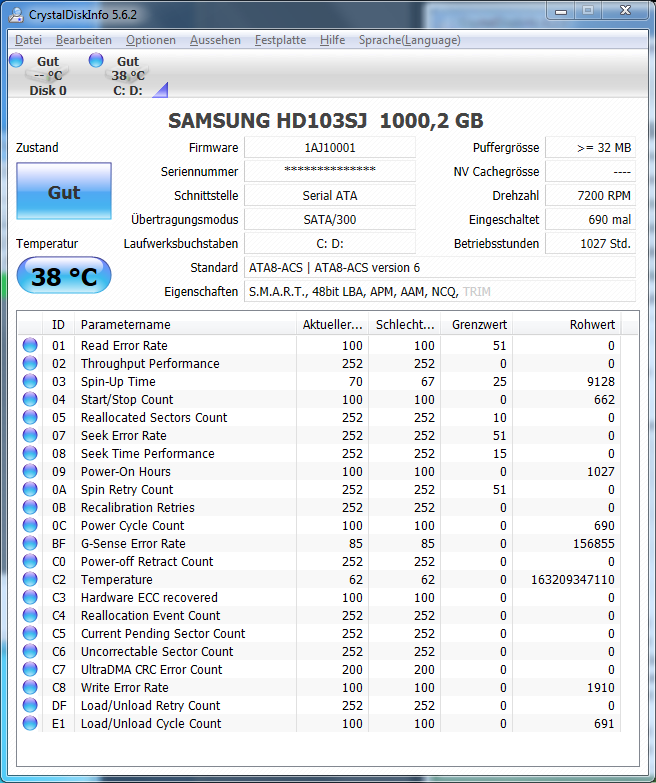
Task: Open the Optionen menu
Action: click(151, 40)
